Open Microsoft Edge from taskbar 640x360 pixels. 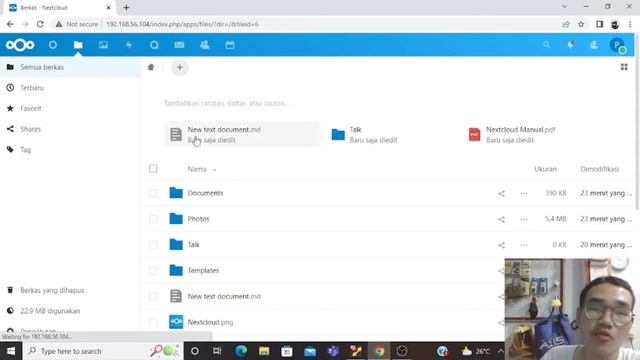coord(241,351)
